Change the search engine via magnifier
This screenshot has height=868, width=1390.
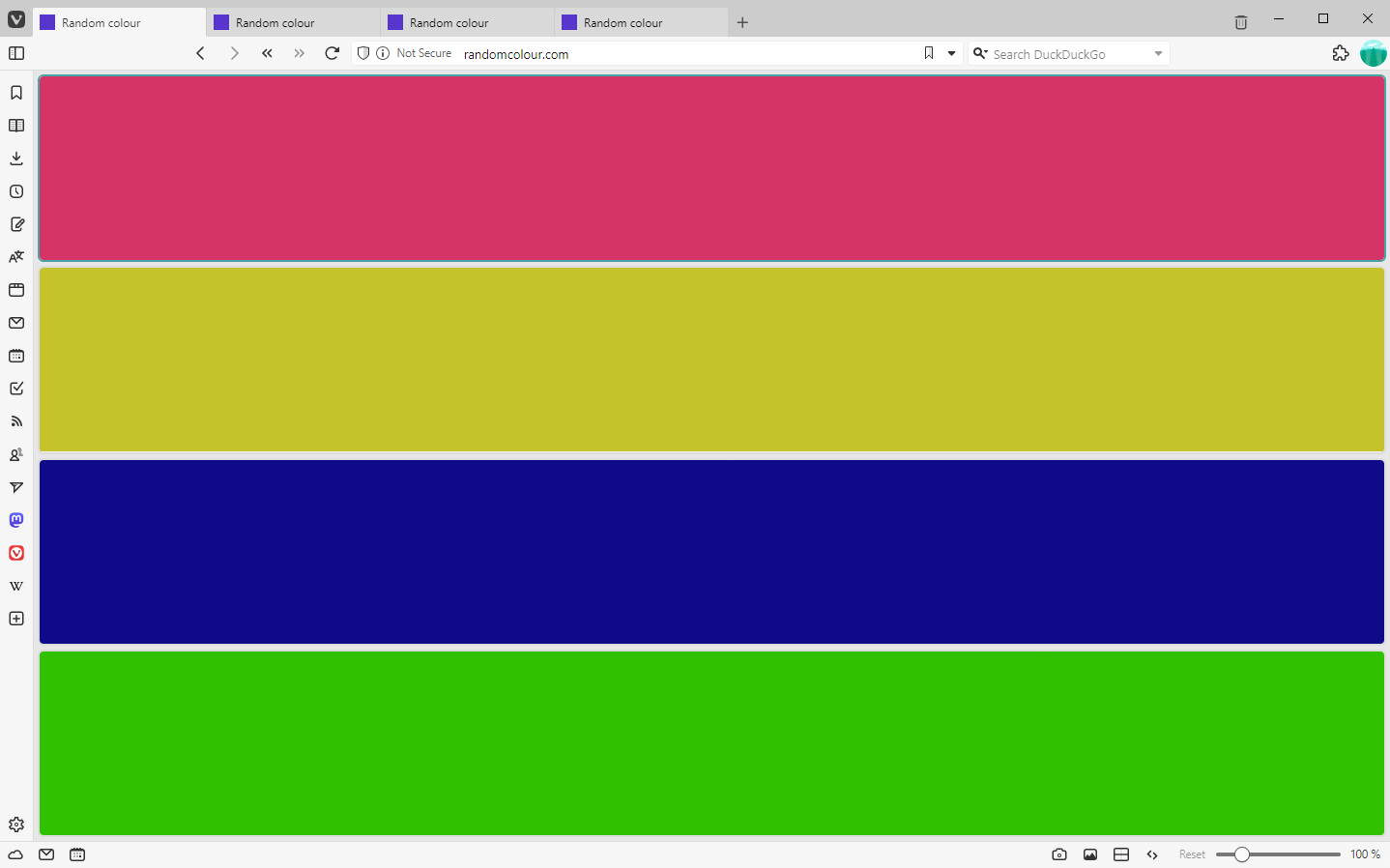[x=980, y=53]
